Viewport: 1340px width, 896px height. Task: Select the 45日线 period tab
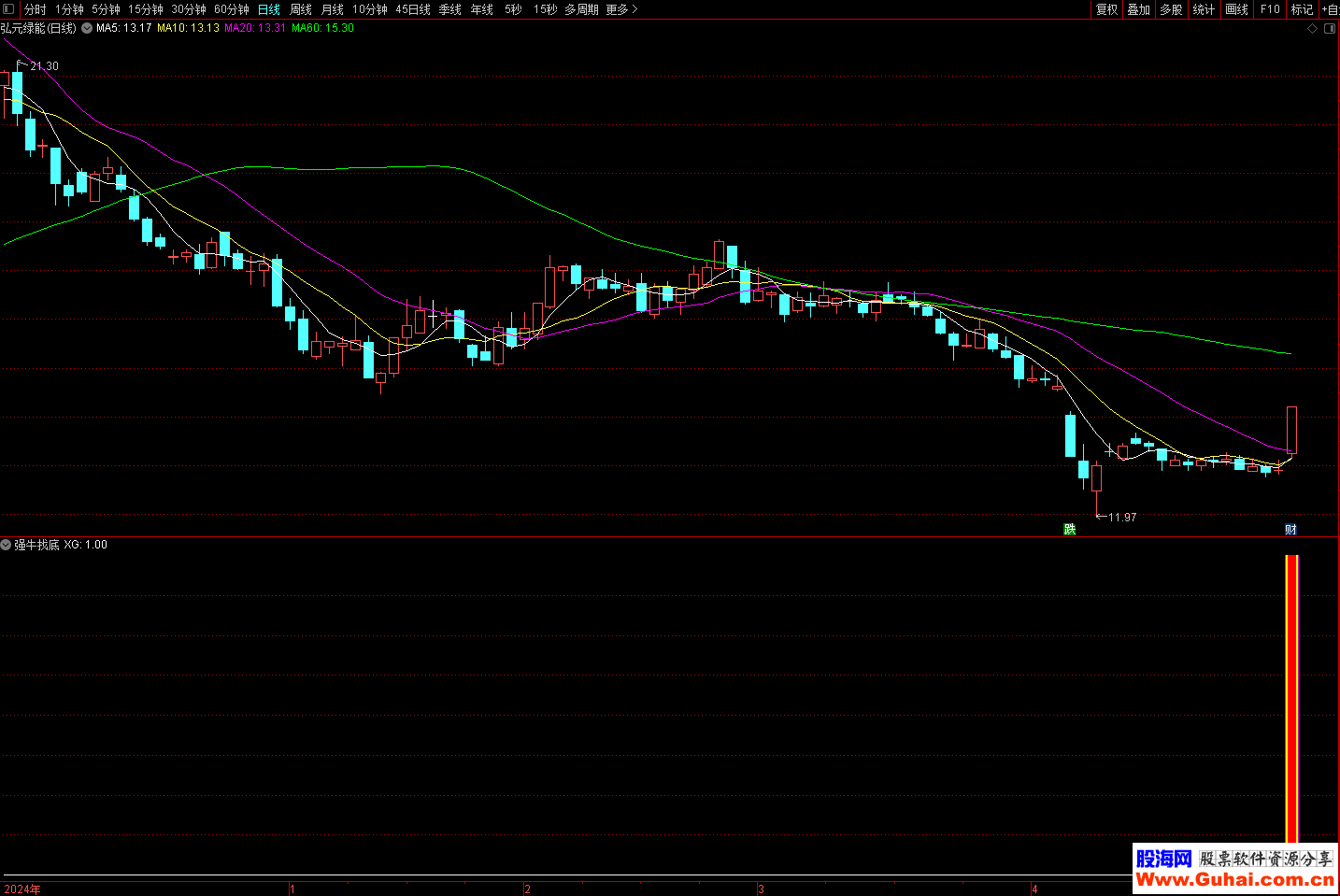tap(413, 9)
